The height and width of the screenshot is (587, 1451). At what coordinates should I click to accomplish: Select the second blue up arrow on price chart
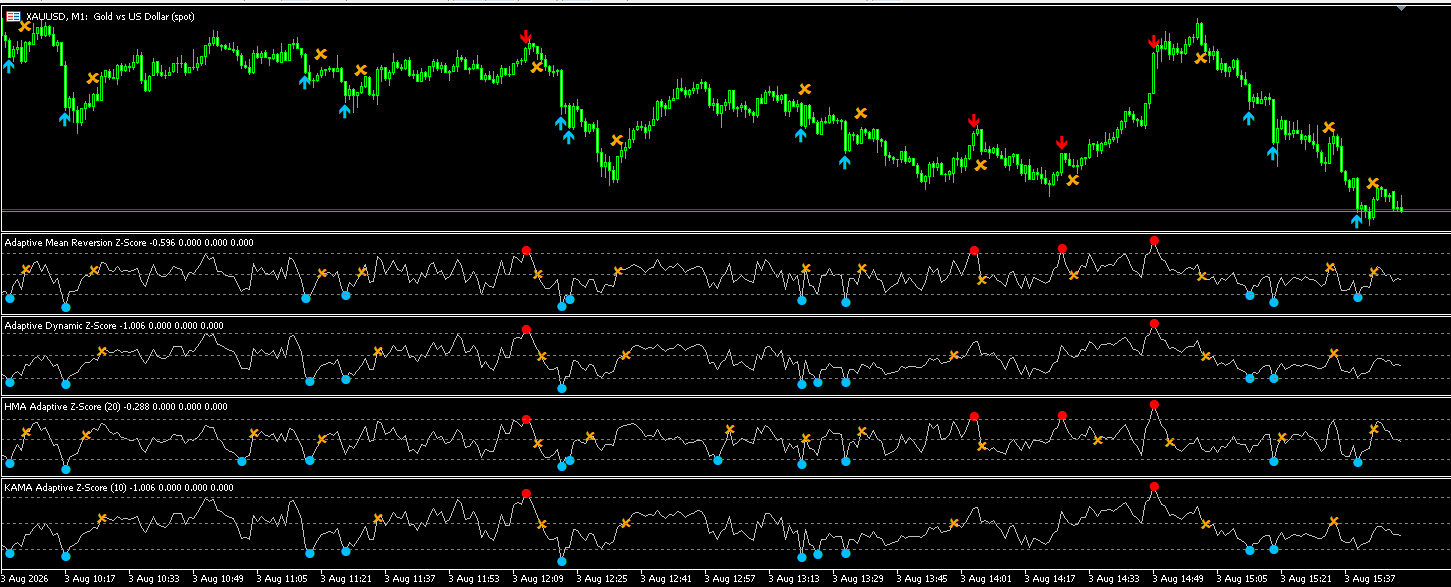point(65,119)
